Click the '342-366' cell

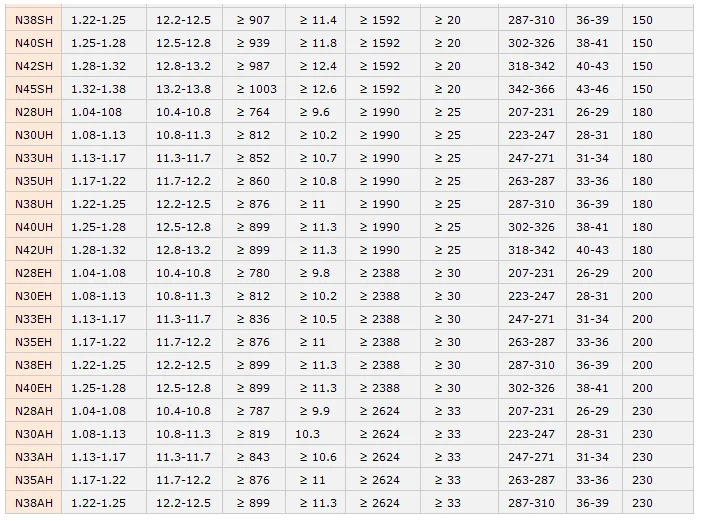click(532, 89)
